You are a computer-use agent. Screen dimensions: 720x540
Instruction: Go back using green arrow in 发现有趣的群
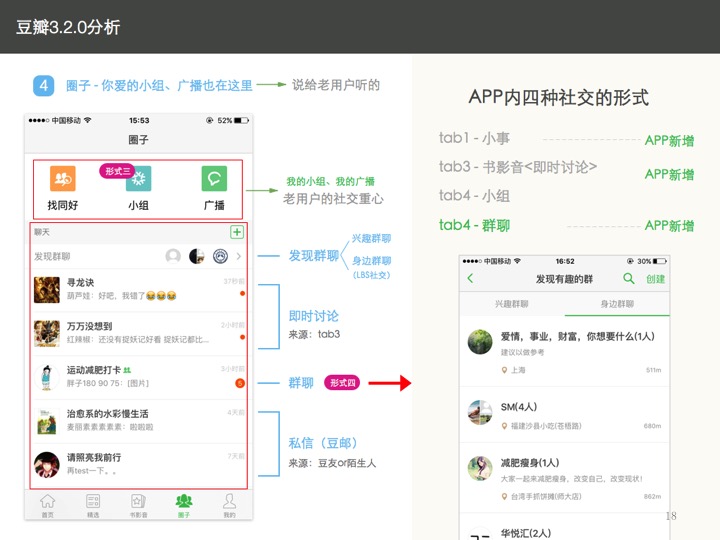(470, 278)
